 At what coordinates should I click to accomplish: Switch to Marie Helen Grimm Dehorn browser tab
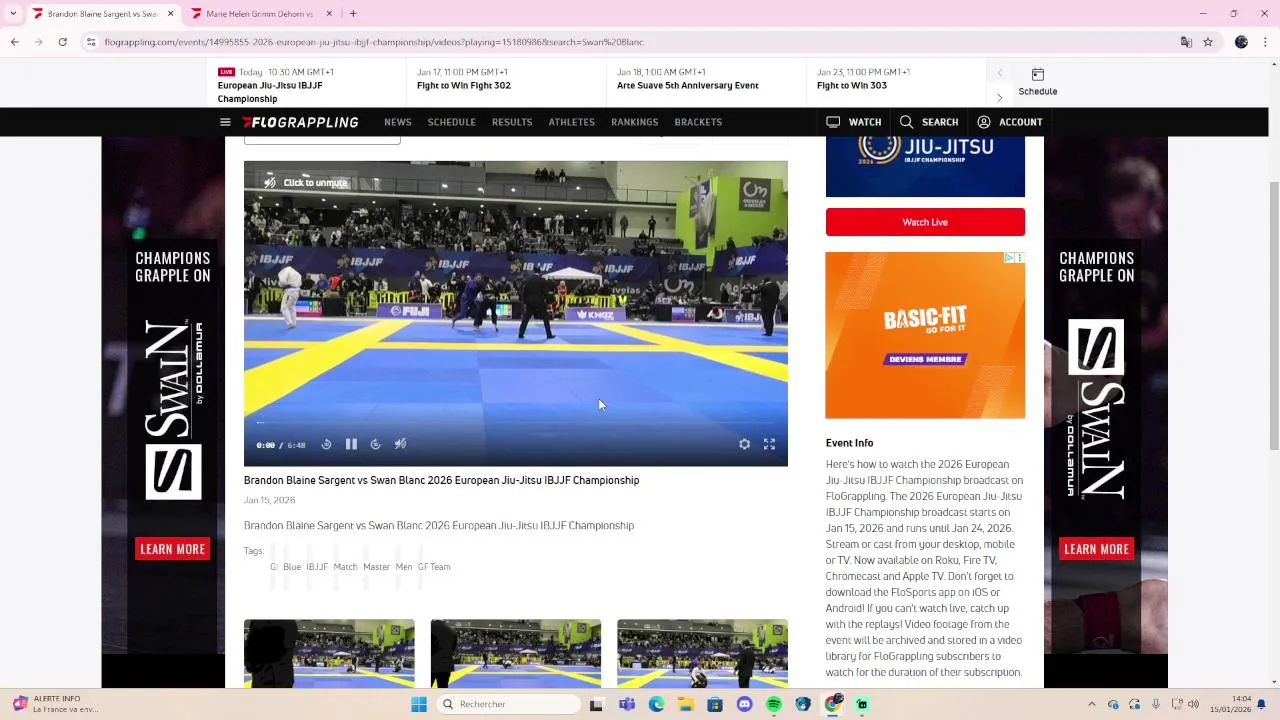coord(260,14)
